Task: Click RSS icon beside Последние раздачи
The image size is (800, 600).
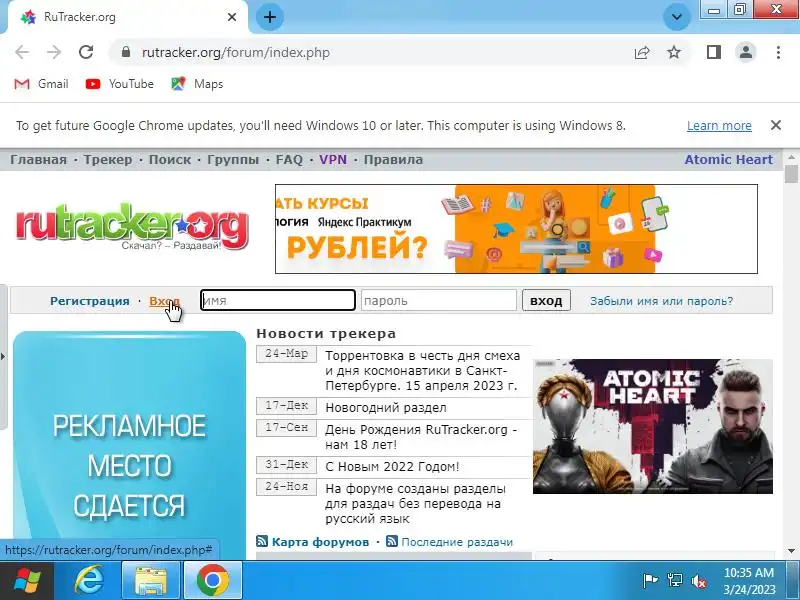Action: pos(392,541)
